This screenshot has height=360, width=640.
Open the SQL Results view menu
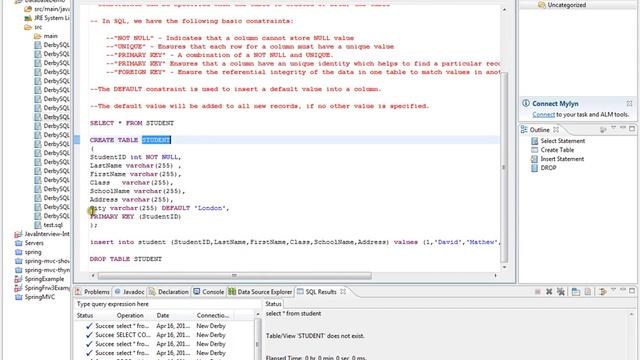tap(613, 290)
